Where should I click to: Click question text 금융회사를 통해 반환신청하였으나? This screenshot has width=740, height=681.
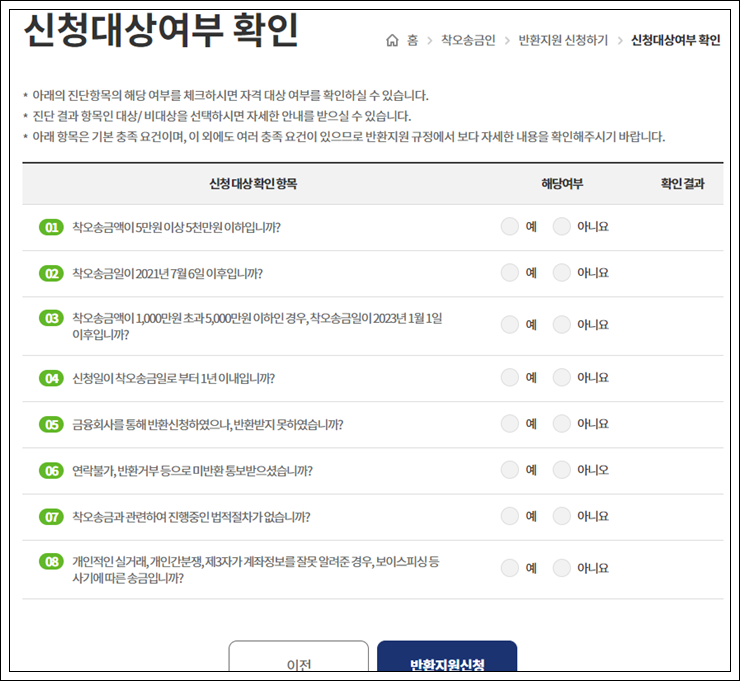pyautogui.click(x=207, y=425)
